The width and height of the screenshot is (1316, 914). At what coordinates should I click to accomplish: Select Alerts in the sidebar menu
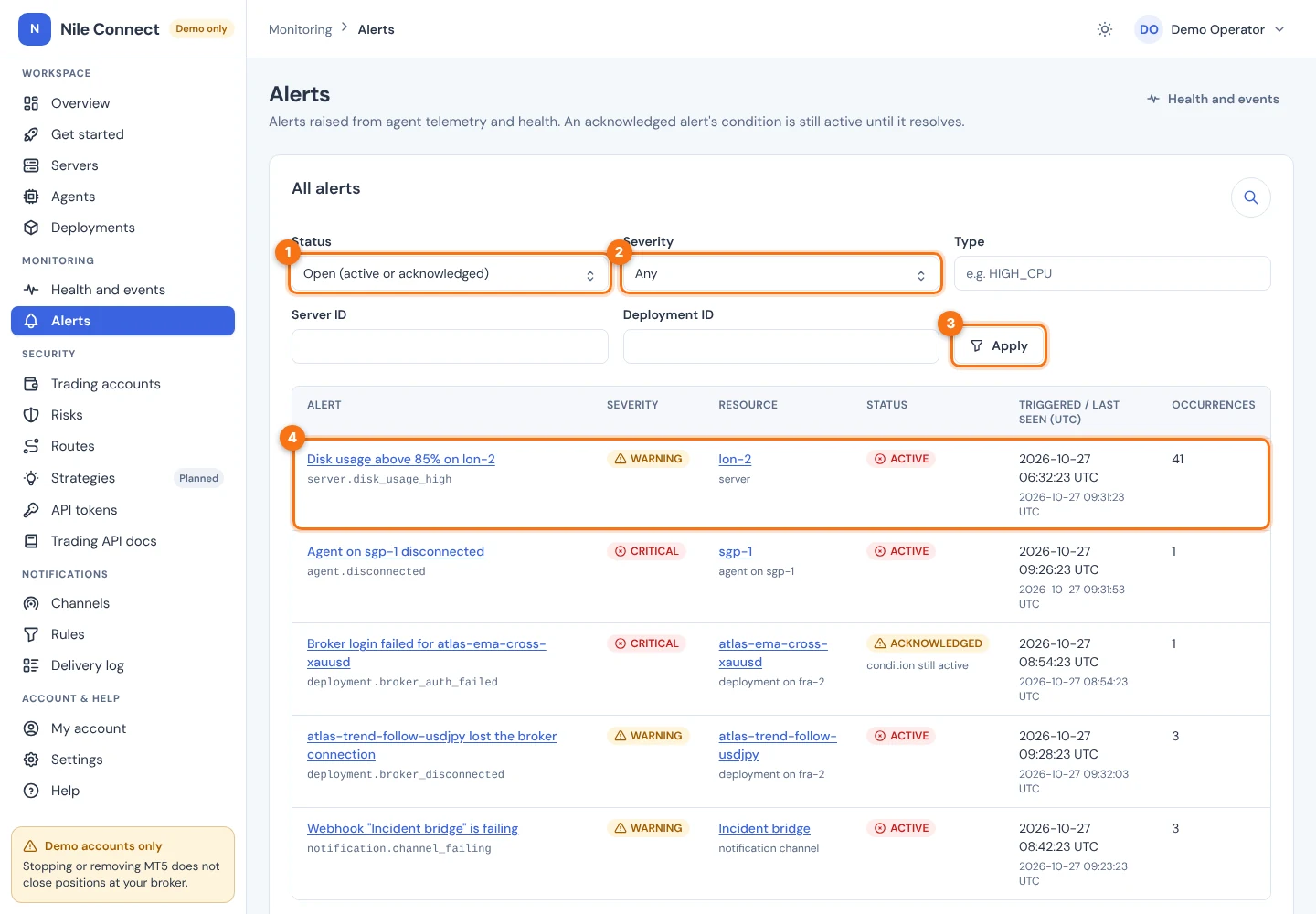122,321
